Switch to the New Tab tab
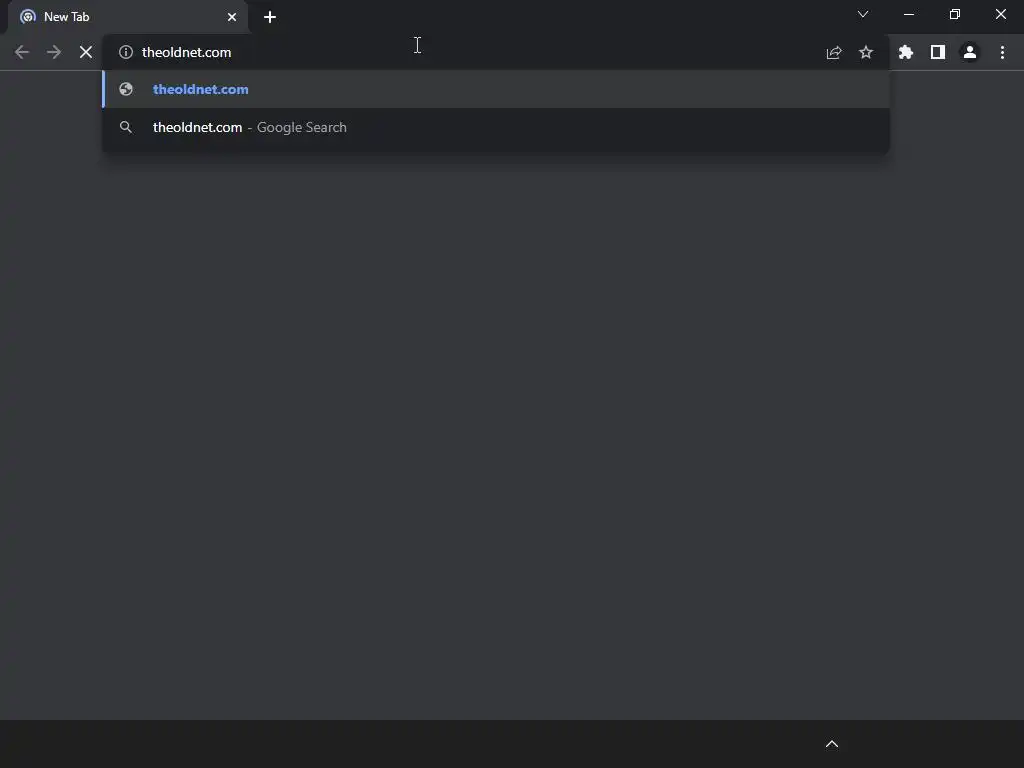Viewport: 1024px width, 768px height. (127, 17)
